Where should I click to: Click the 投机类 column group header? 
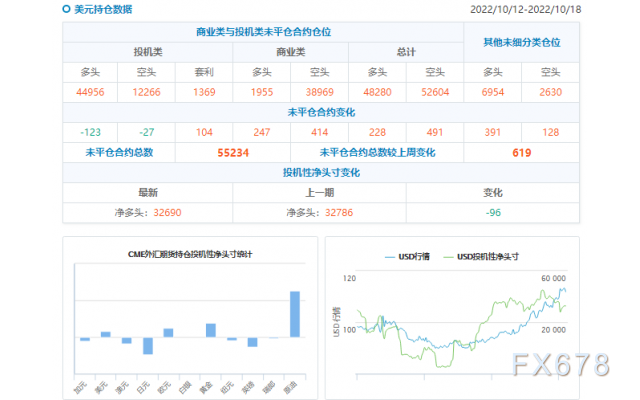(148, 52)
